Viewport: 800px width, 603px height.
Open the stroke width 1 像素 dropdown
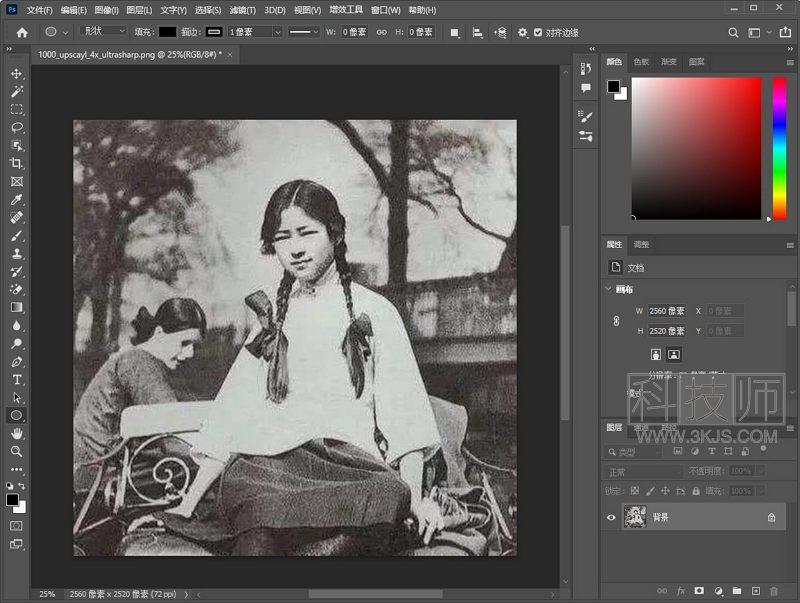278,32
